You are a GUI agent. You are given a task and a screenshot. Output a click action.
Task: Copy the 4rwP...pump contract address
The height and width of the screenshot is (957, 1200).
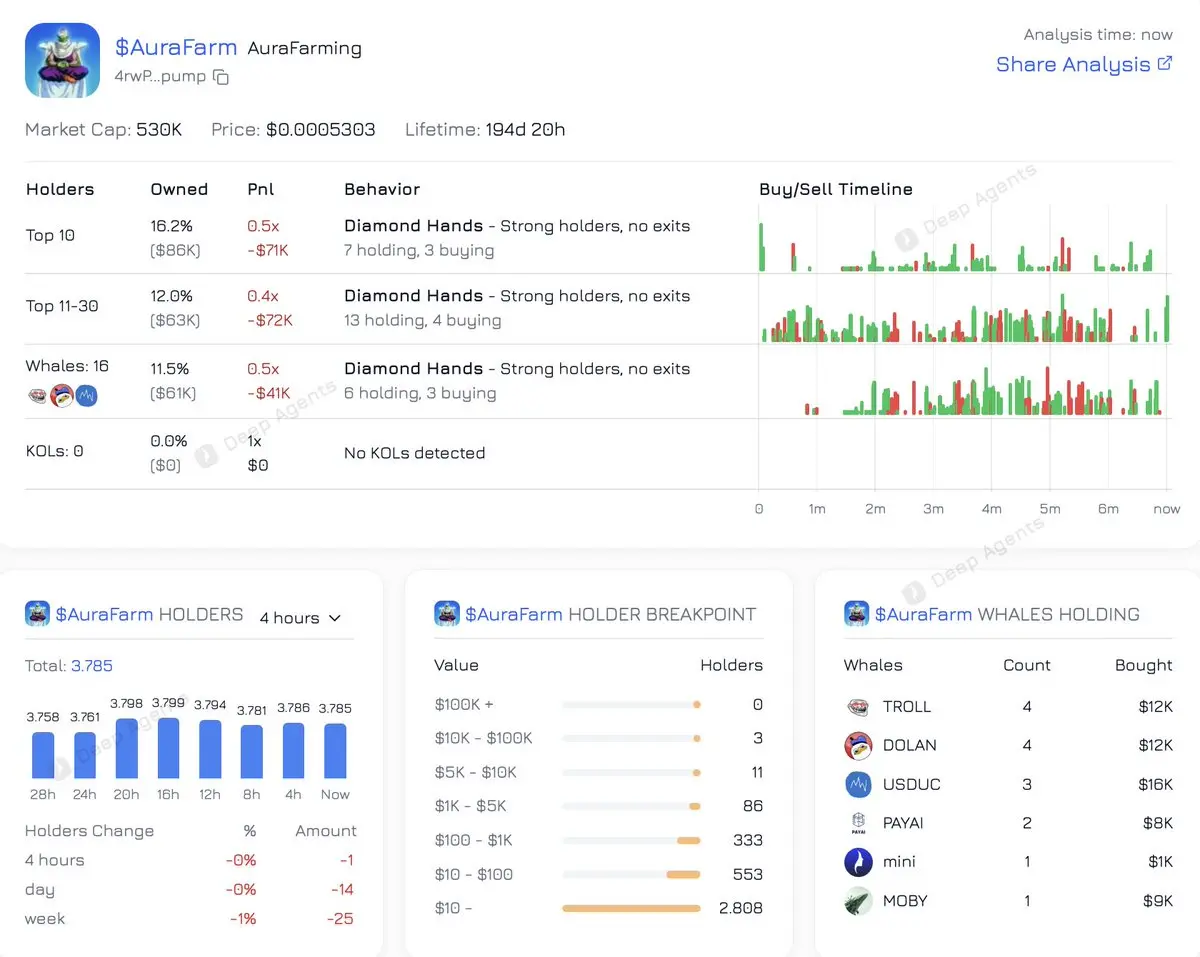point(221,77)
